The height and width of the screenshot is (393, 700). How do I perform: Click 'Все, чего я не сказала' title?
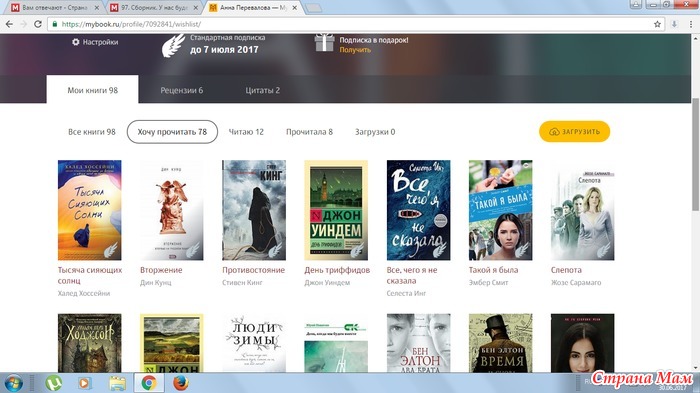click(x=412, y=276)
